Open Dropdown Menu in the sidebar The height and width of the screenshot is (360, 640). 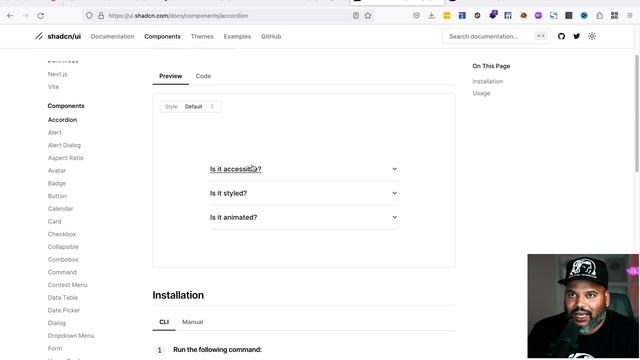click(71, 336)
